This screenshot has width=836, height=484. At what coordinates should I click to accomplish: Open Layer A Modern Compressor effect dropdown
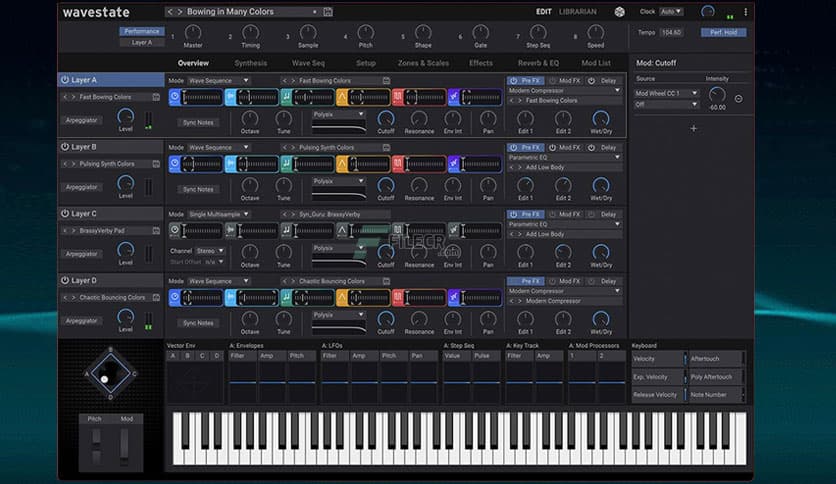pyautogui.click(x=564, y=91)
